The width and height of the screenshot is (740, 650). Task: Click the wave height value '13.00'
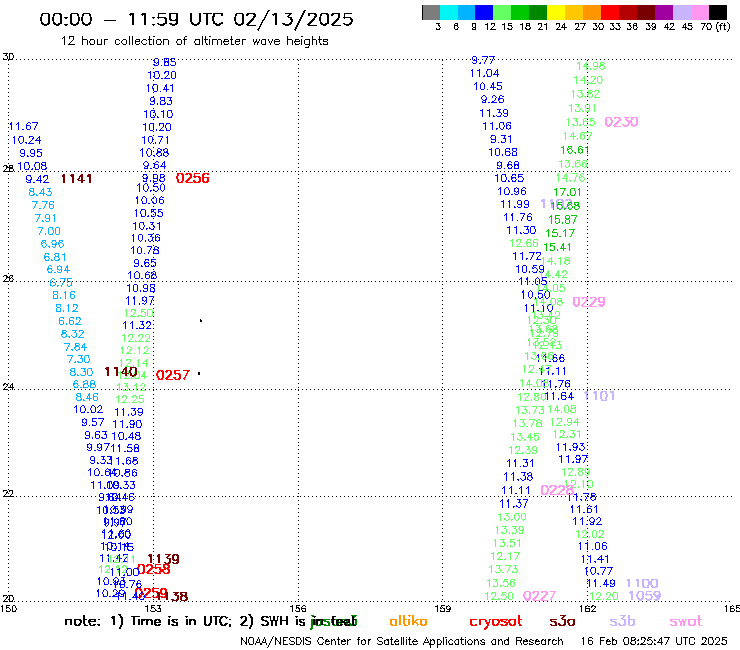point(512,517)
